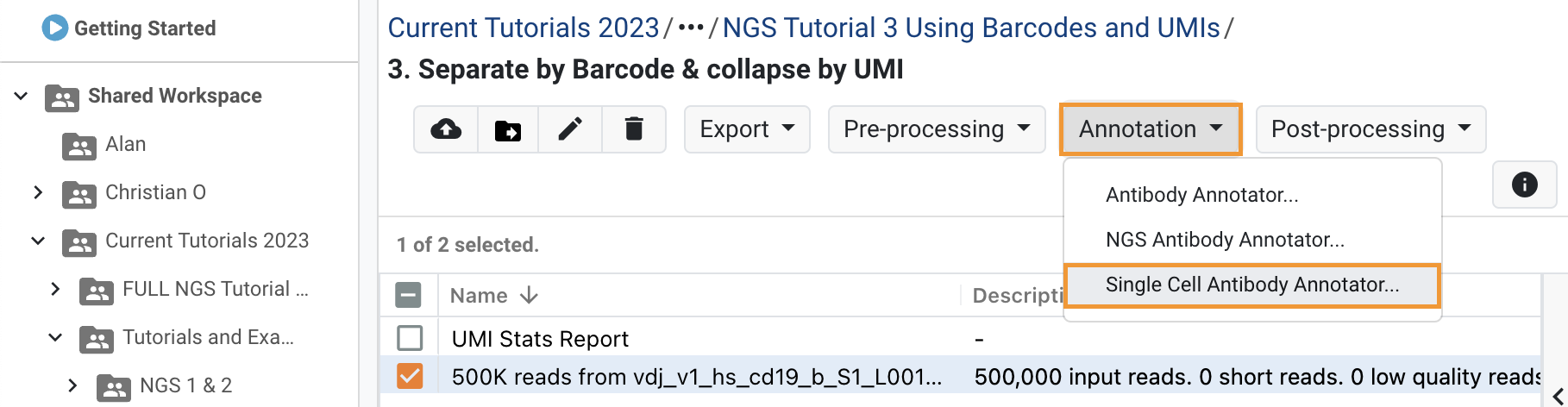Select Single Cell Antibody Annotator menu item
The height and width of the screenshot is (407, 1568).
pyautogui.click(x=1252, y=285)
